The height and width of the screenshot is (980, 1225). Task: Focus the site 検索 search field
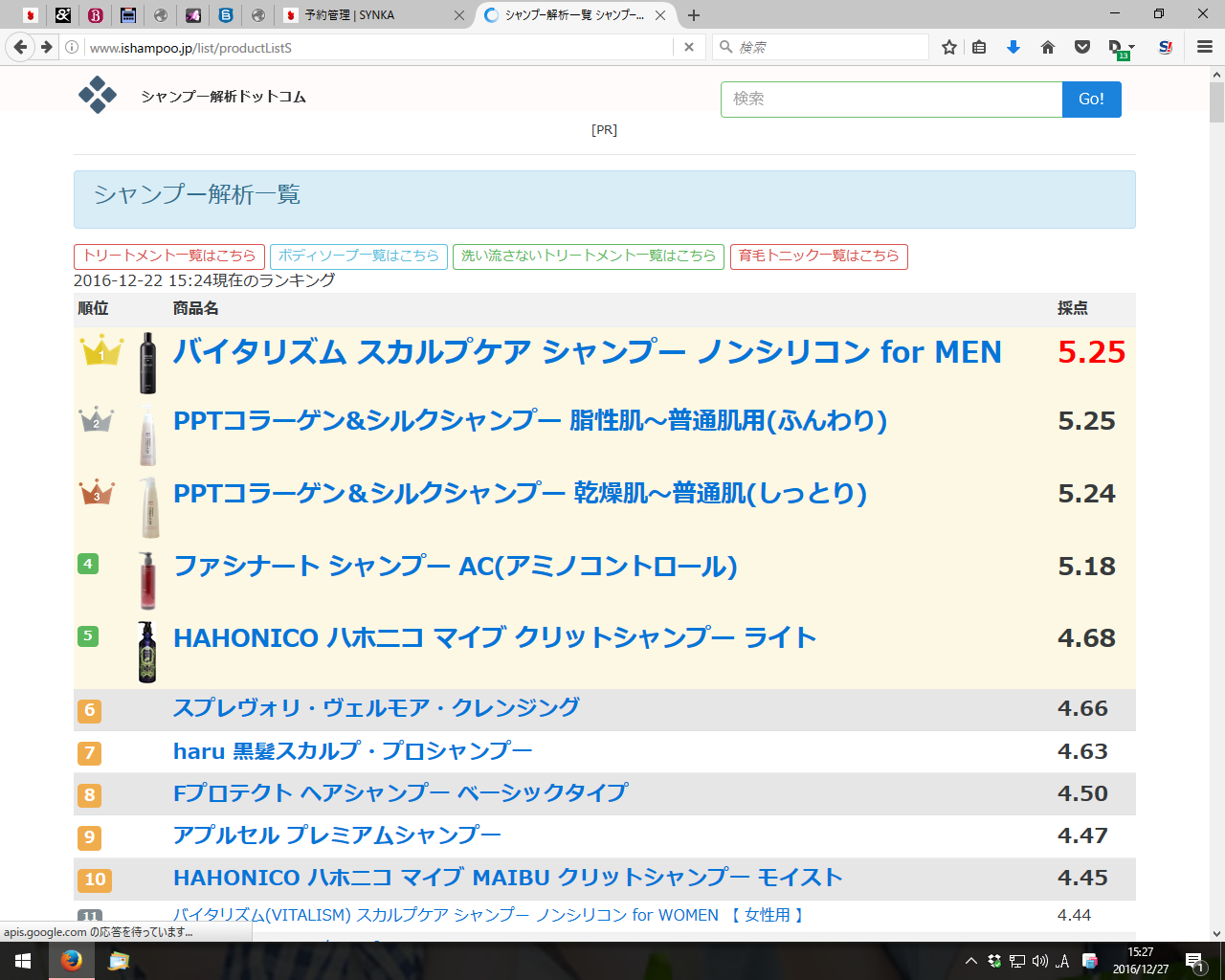[891, 100]
